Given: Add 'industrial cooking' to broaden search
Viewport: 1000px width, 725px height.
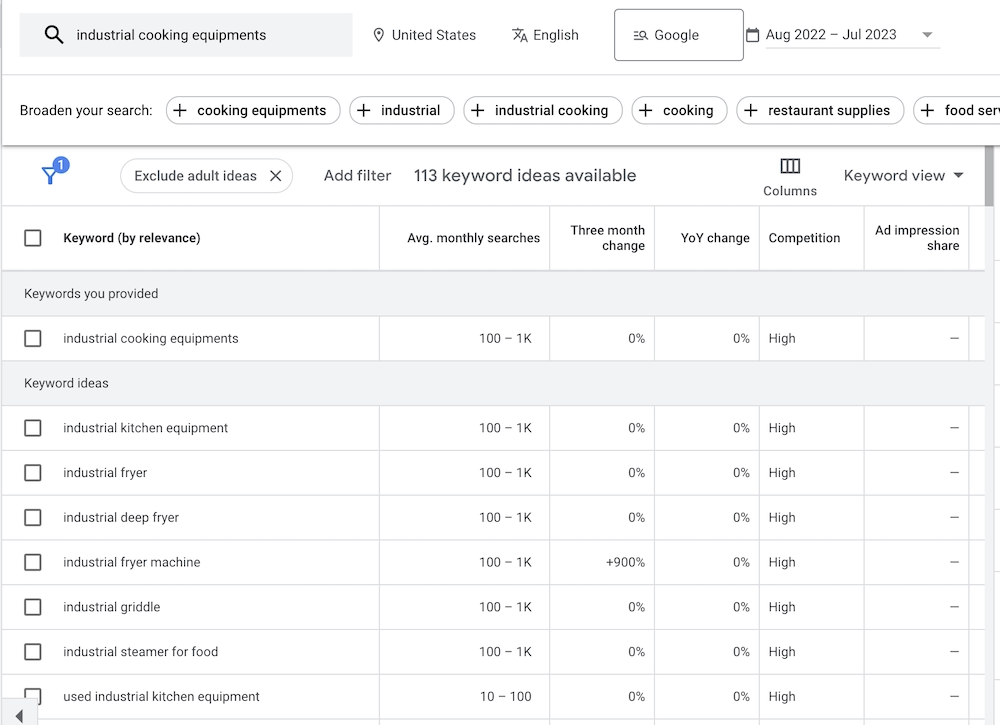Looking at the screenshot, I should (x=543, y=110).
